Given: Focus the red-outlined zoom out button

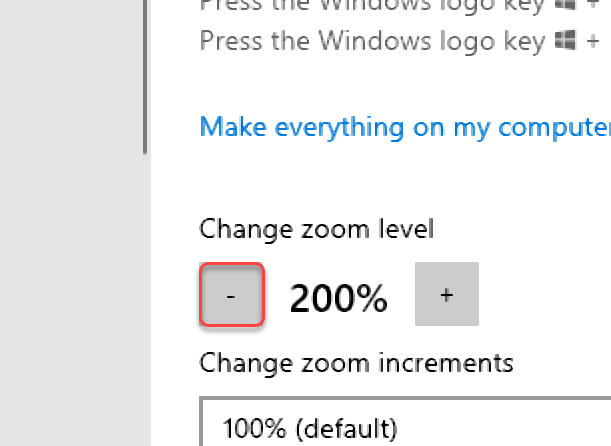Looking at the screenshot, I should 232,294.
